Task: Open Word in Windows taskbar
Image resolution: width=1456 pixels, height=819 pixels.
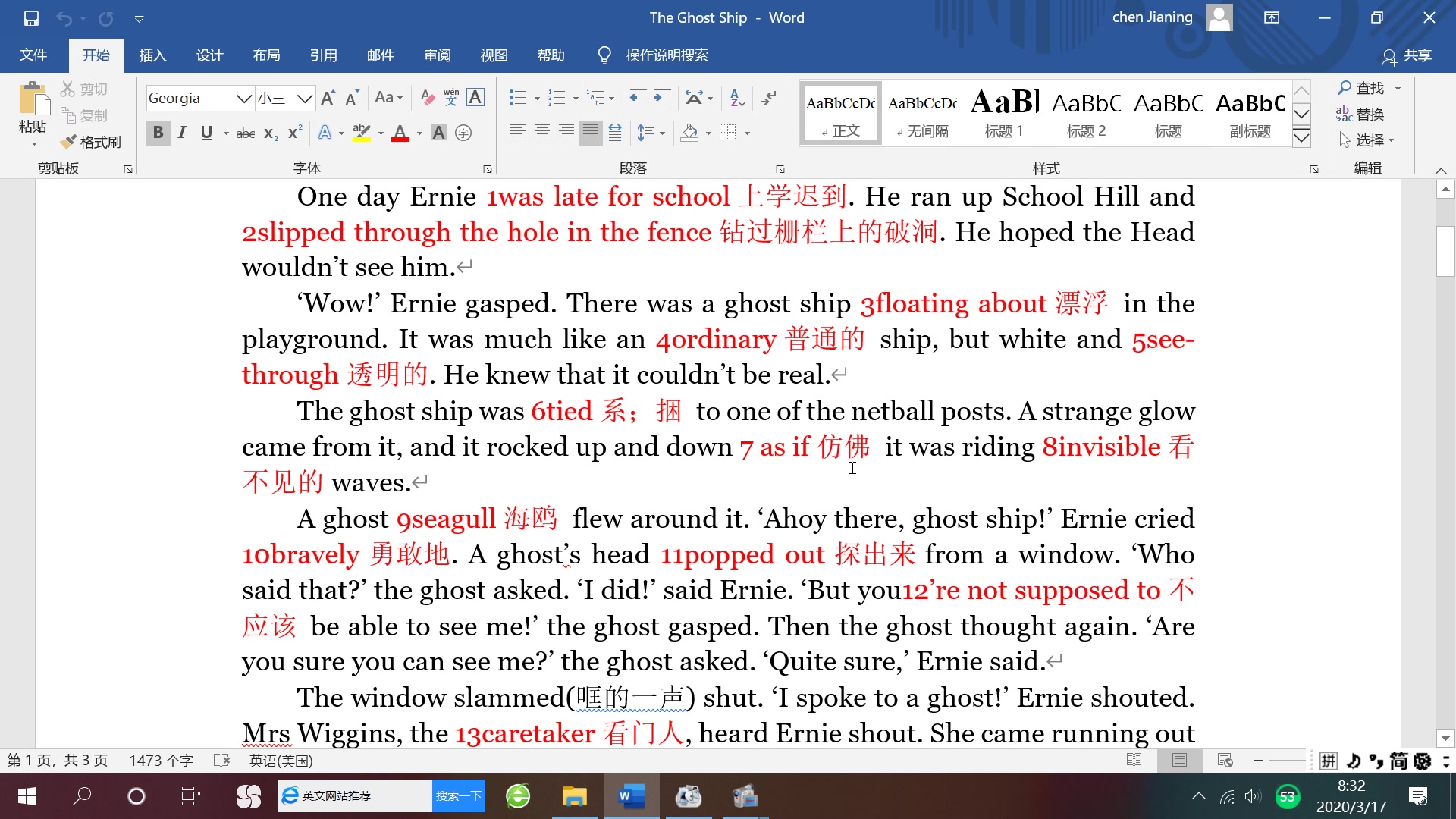Action: point(632,796)
